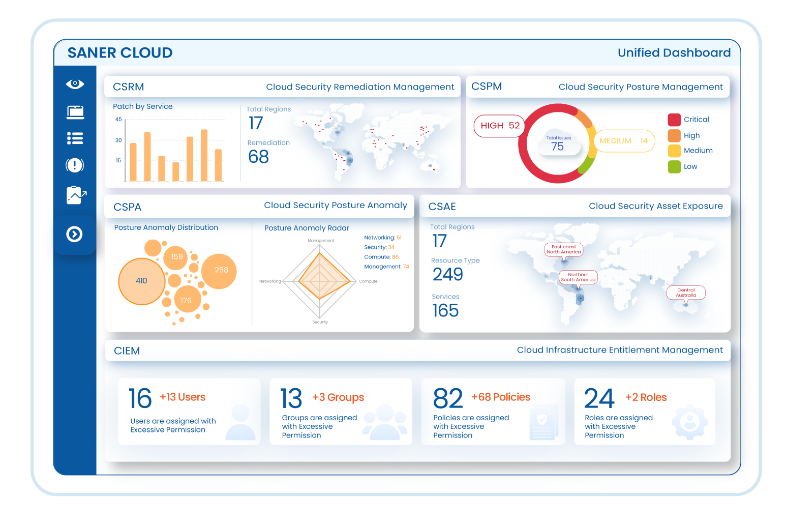The height and width of the screenshot is (525, 787).
Task: Click the report chart icon in sidebar
Action: tap(75, 195)
